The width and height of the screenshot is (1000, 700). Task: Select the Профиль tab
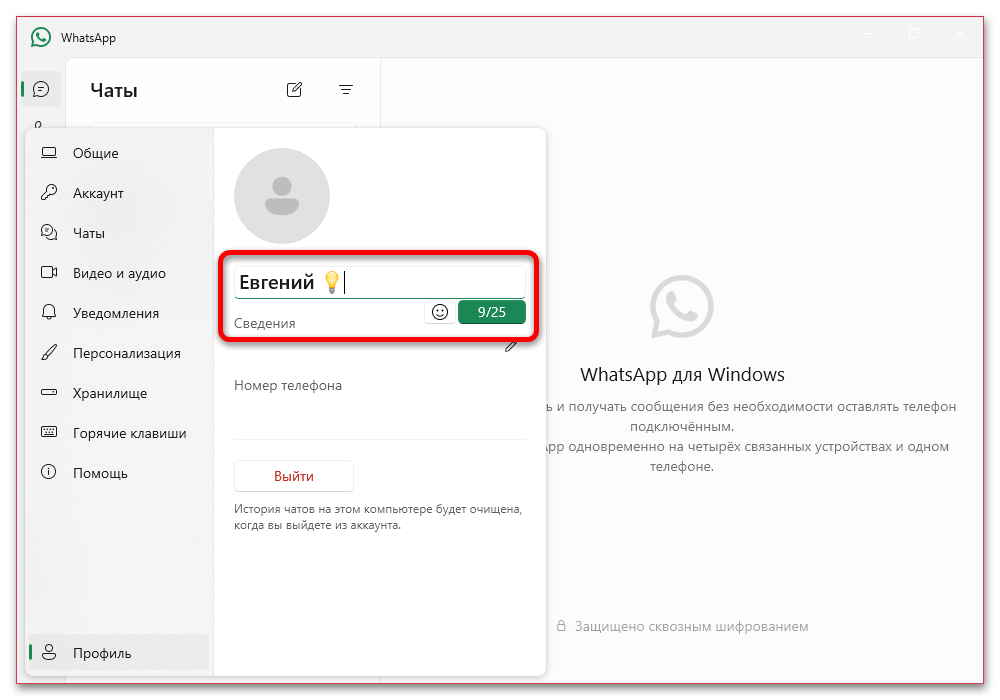click(119, 652)
